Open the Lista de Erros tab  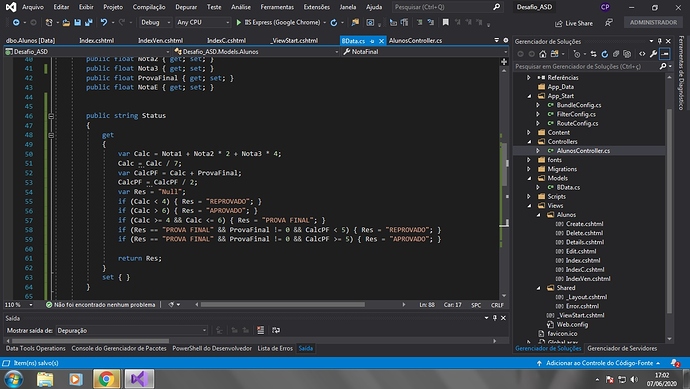tap(275, 348)
